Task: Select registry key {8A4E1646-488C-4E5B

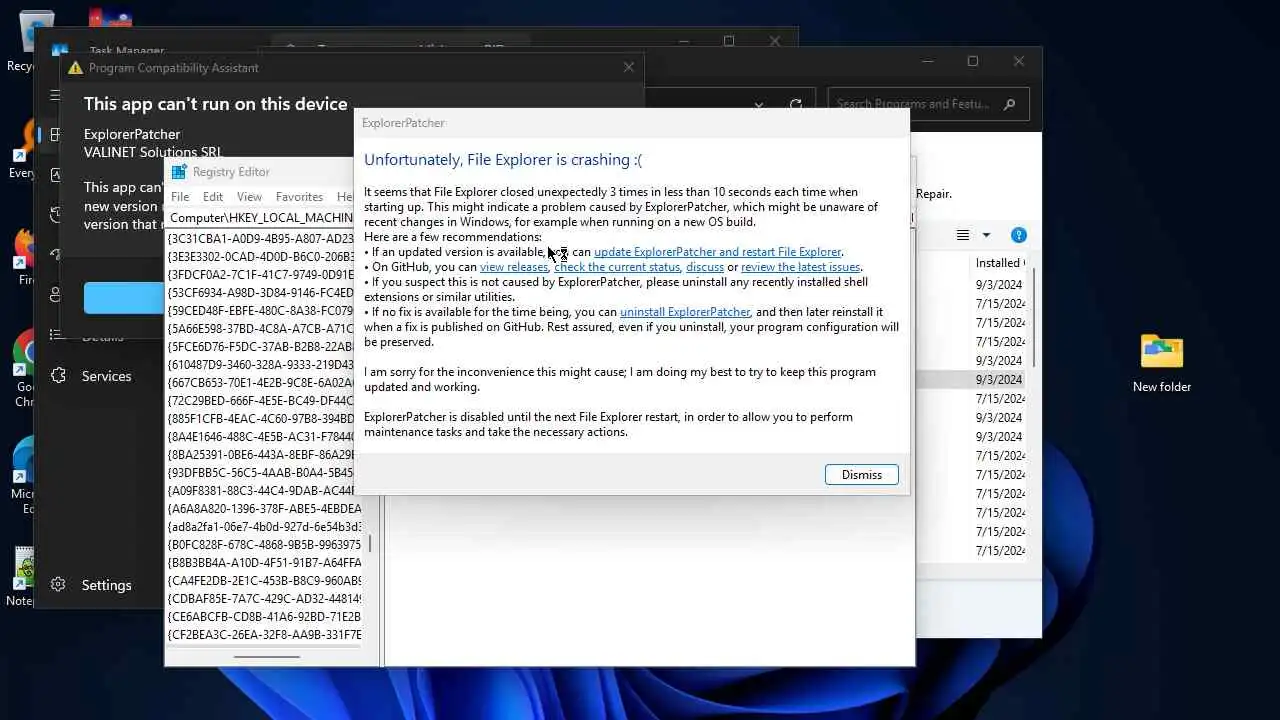Action: (261, 437)
